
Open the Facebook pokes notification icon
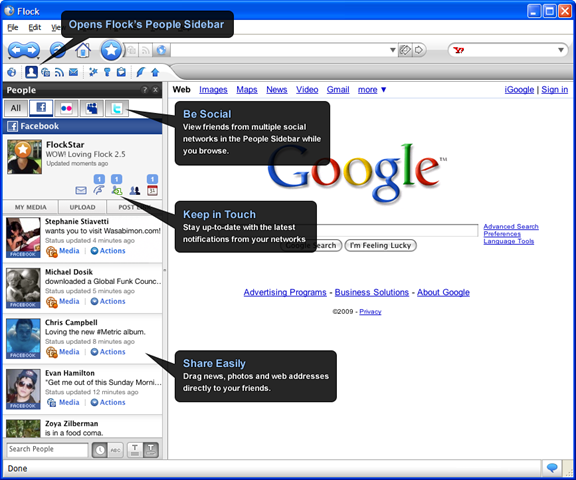99,190
